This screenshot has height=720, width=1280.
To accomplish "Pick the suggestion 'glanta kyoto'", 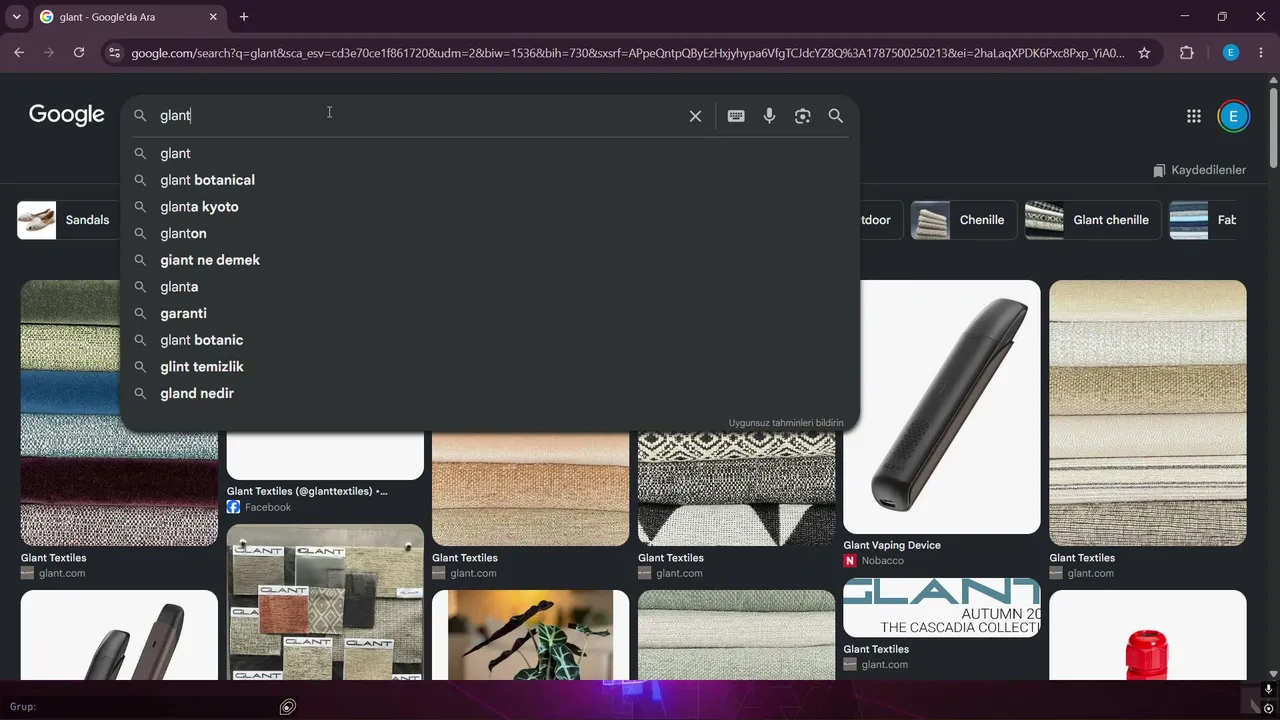I will click(490, 207).
